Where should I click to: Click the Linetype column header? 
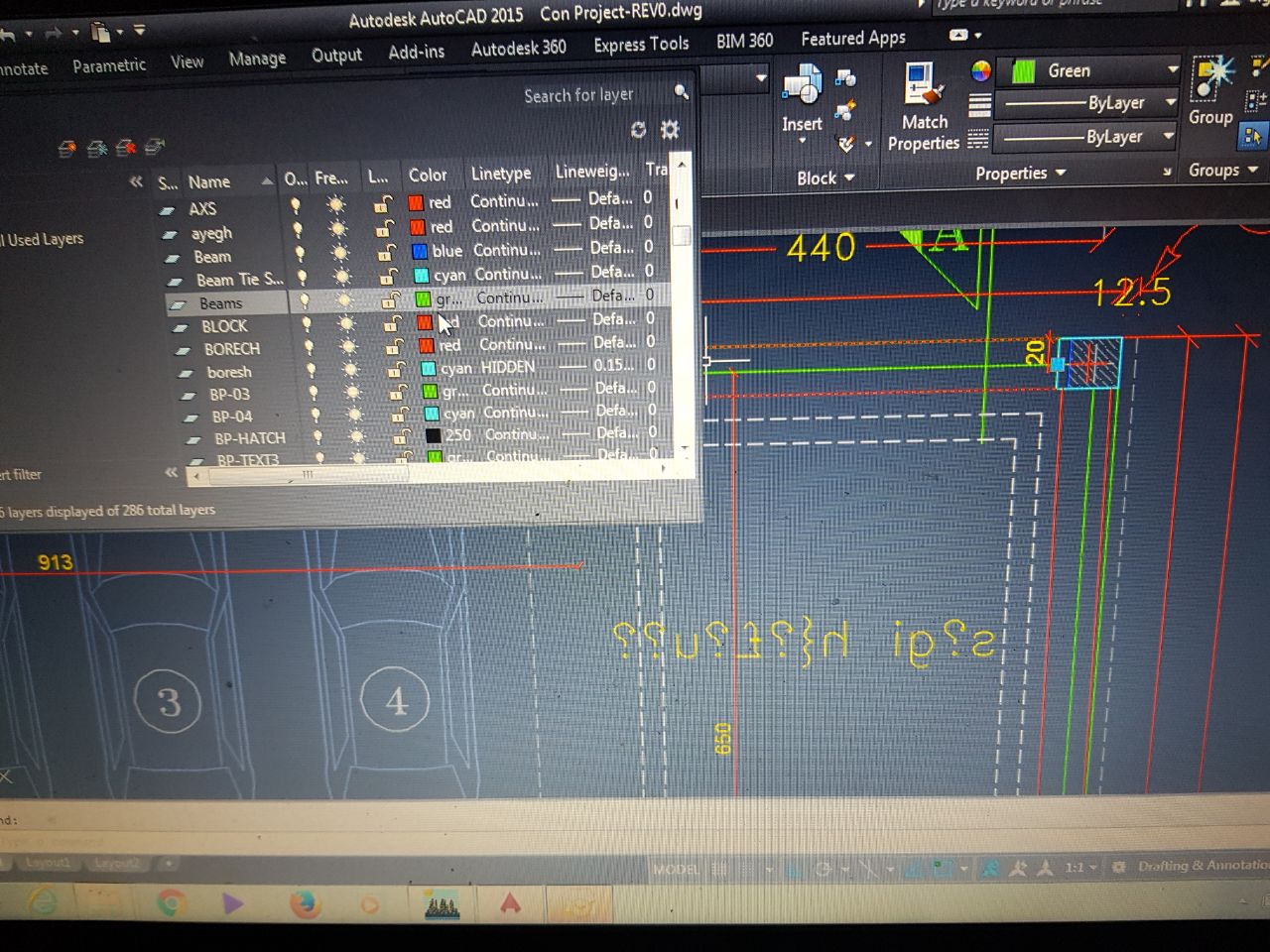501,173
